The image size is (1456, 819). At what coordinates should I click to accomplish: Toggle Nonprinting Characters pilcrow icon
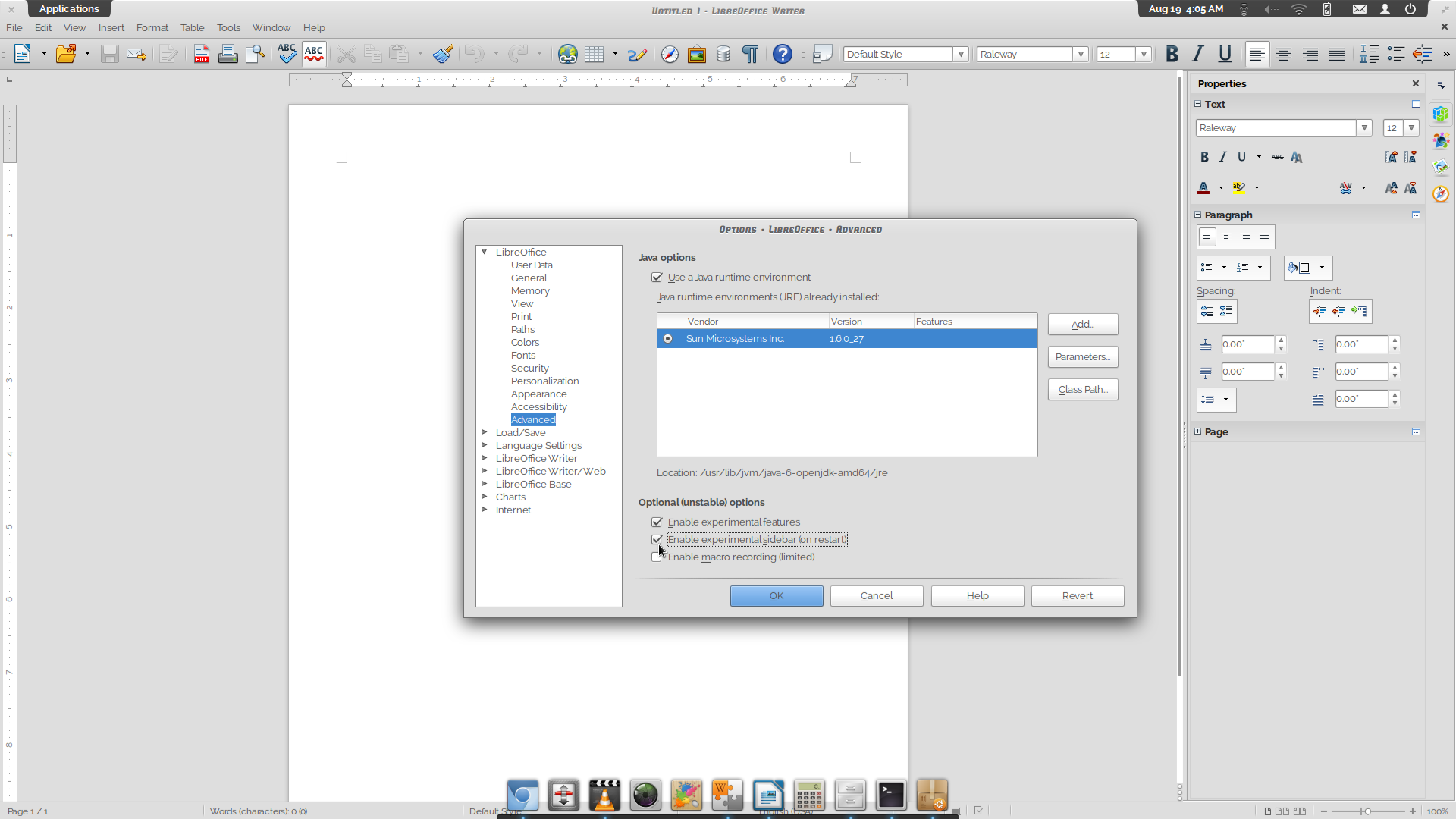pos(750,54)
